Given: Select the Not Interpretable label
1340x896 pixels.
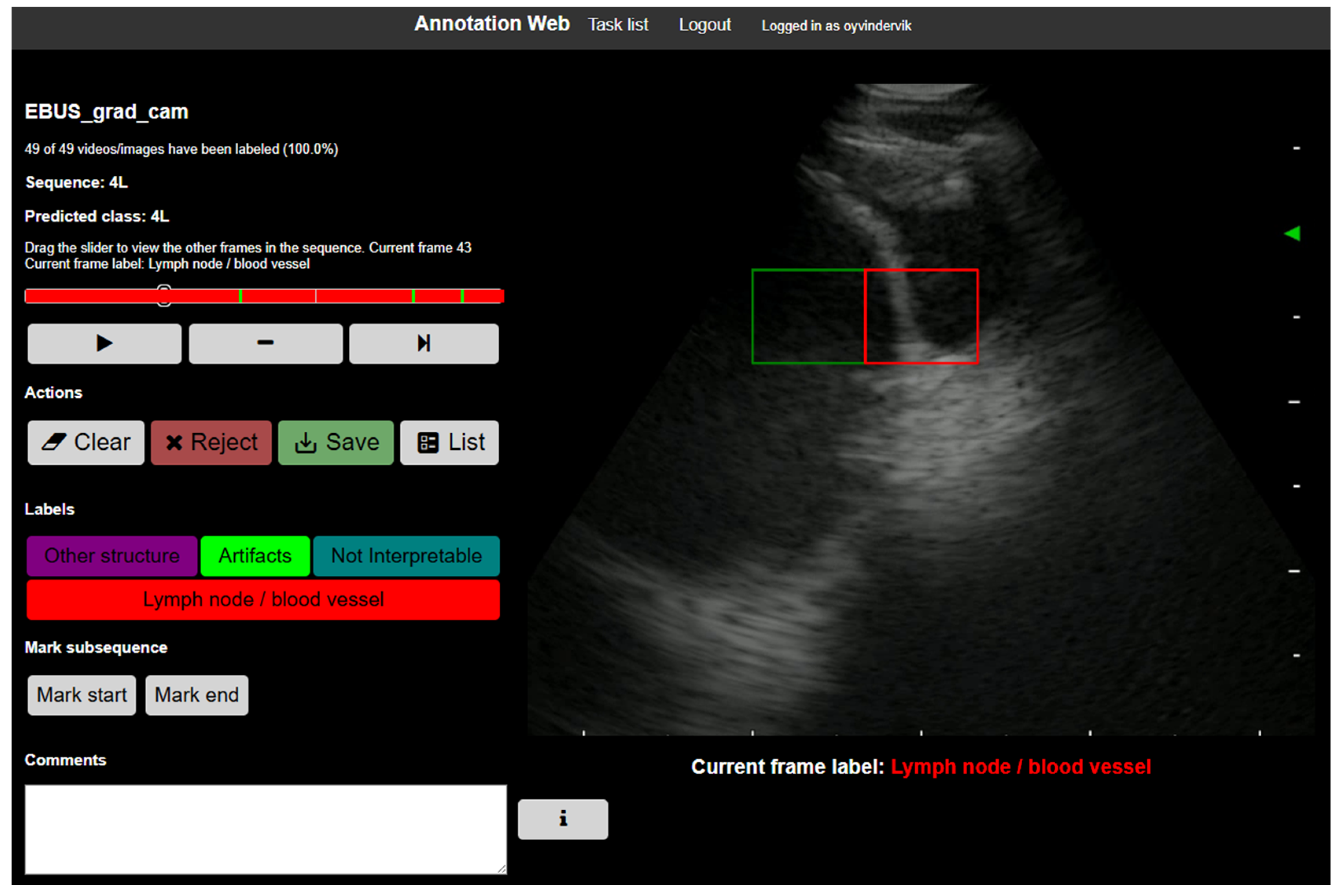Looking at the screenshot, I should (406, 556).
